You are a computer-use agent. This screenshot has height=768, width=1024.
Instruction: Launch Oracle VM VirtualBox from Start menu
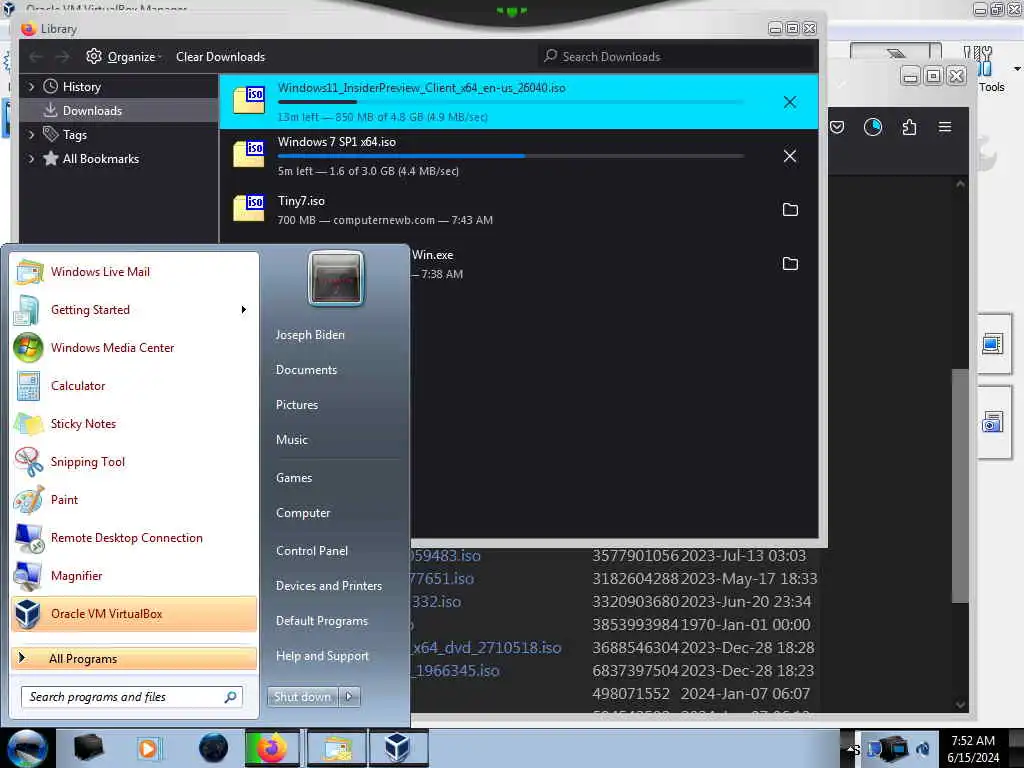tap(134, 614)
